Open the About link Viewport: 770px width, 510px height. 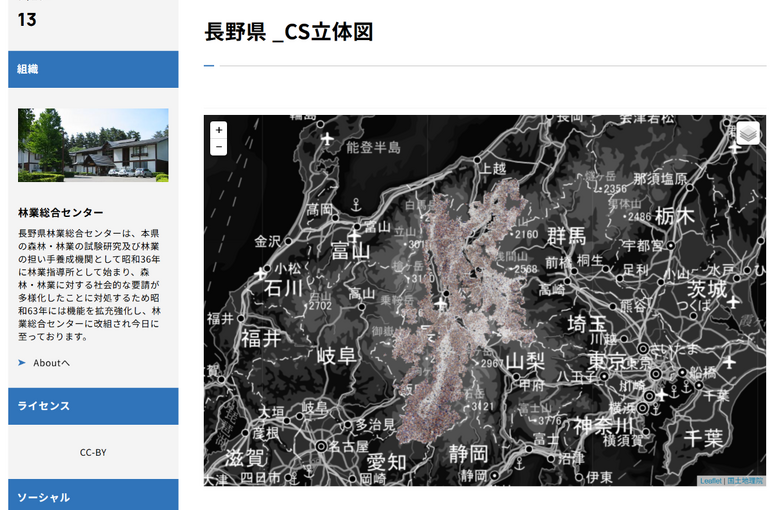coord(52,363)
